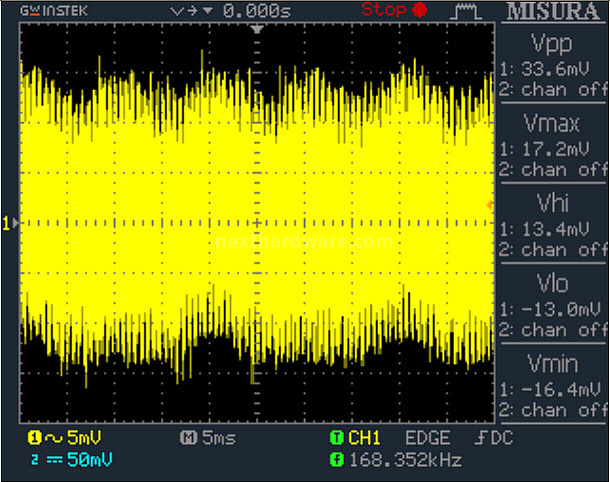Click the trigger position marker atop grid
The height and width of the screenshot is (482, 610).
click(x=257, y=29)
